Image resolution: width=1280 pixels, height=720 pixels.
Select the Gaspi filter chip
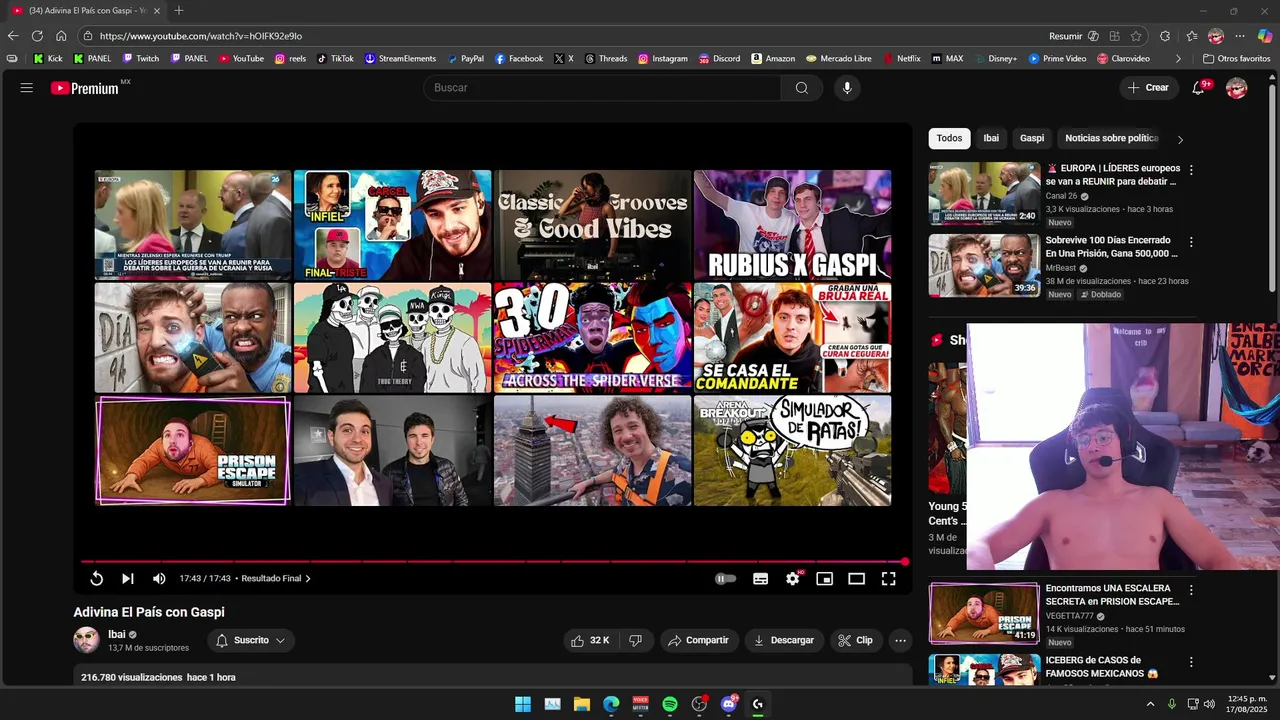tap(1032, 139)
